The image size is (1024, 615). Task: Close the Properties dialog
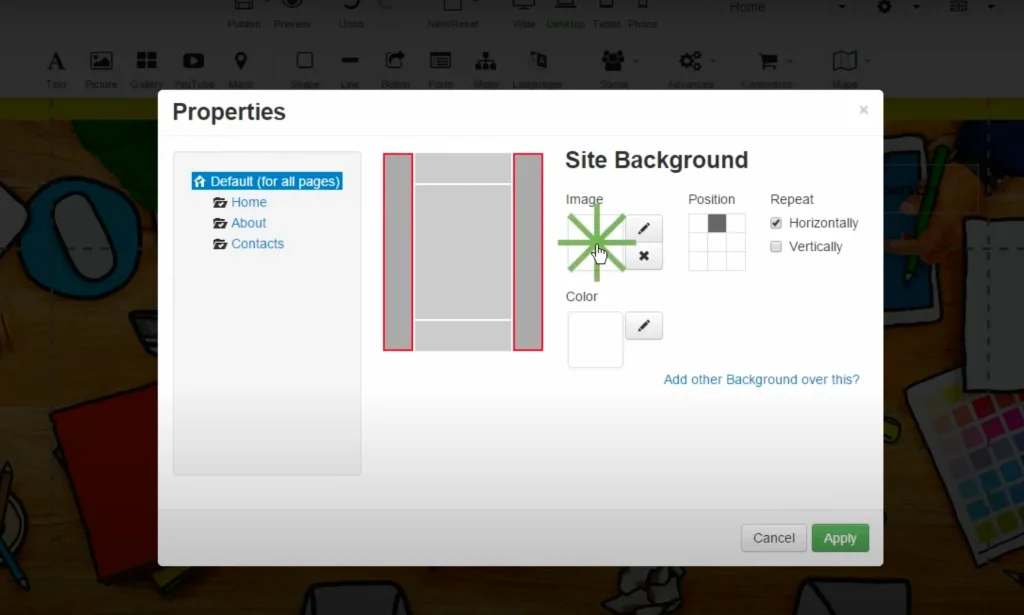pyautogui.click(x=863, y=110)
